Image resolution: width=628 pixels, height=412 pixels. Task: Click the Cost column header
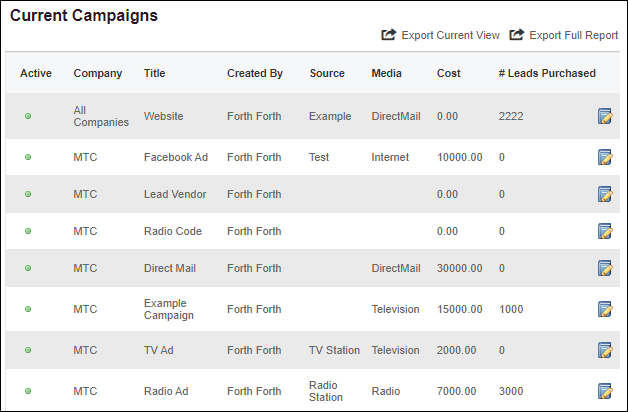[449, 73]
